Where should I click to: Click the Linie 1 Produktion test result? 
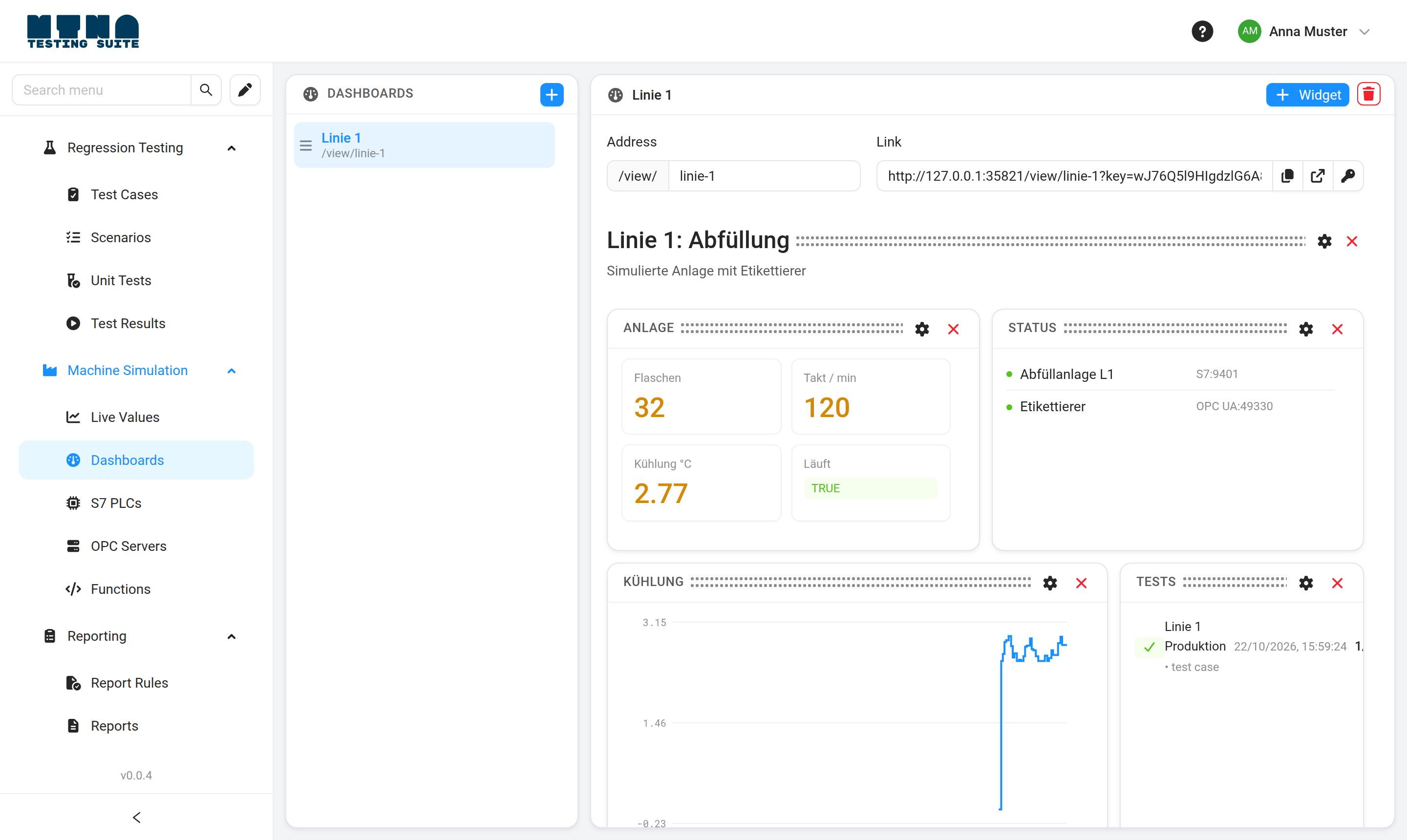(x=1248, y=646)
